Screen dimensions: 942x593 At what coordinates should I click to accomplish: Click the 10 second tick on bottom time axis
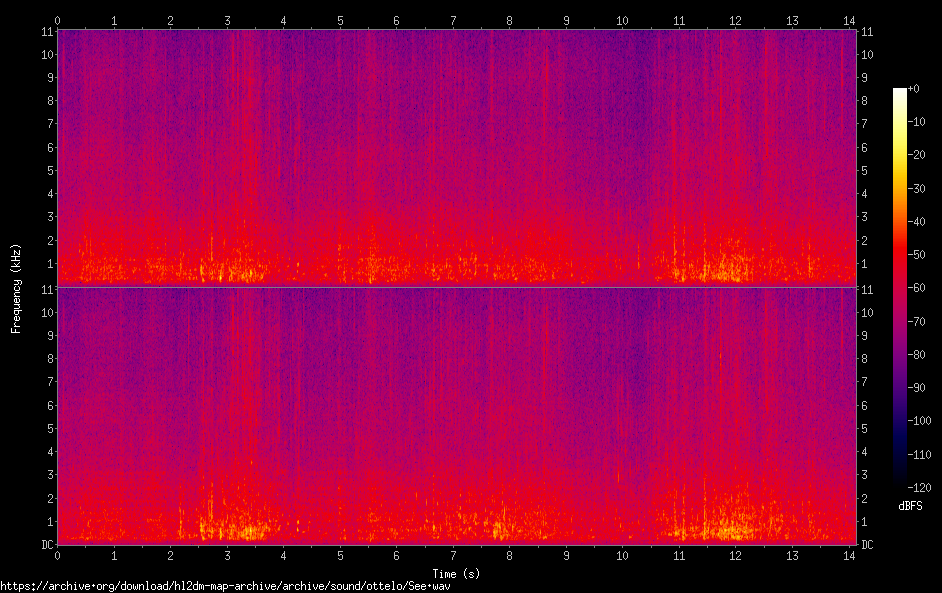coord(623,555)
